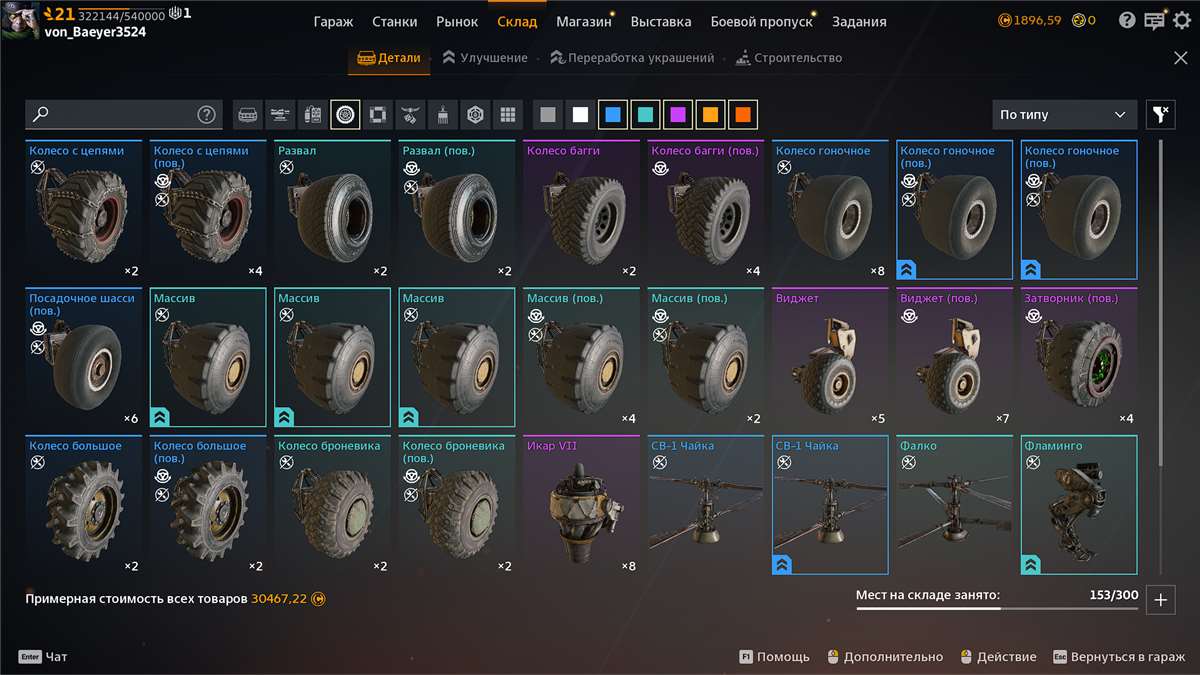Click the search help question mark

(x=206, y=115)
